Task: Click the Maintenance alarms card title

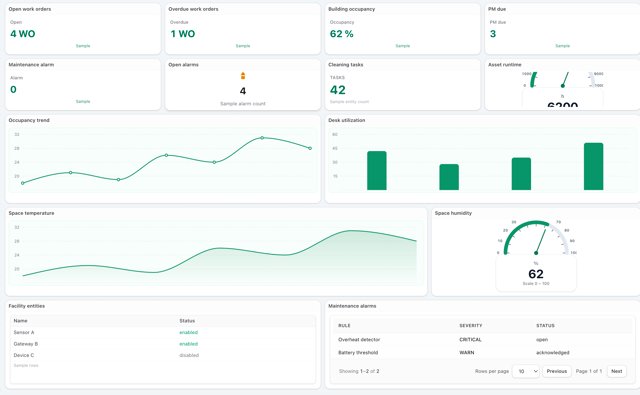Action: click(352, 306)
